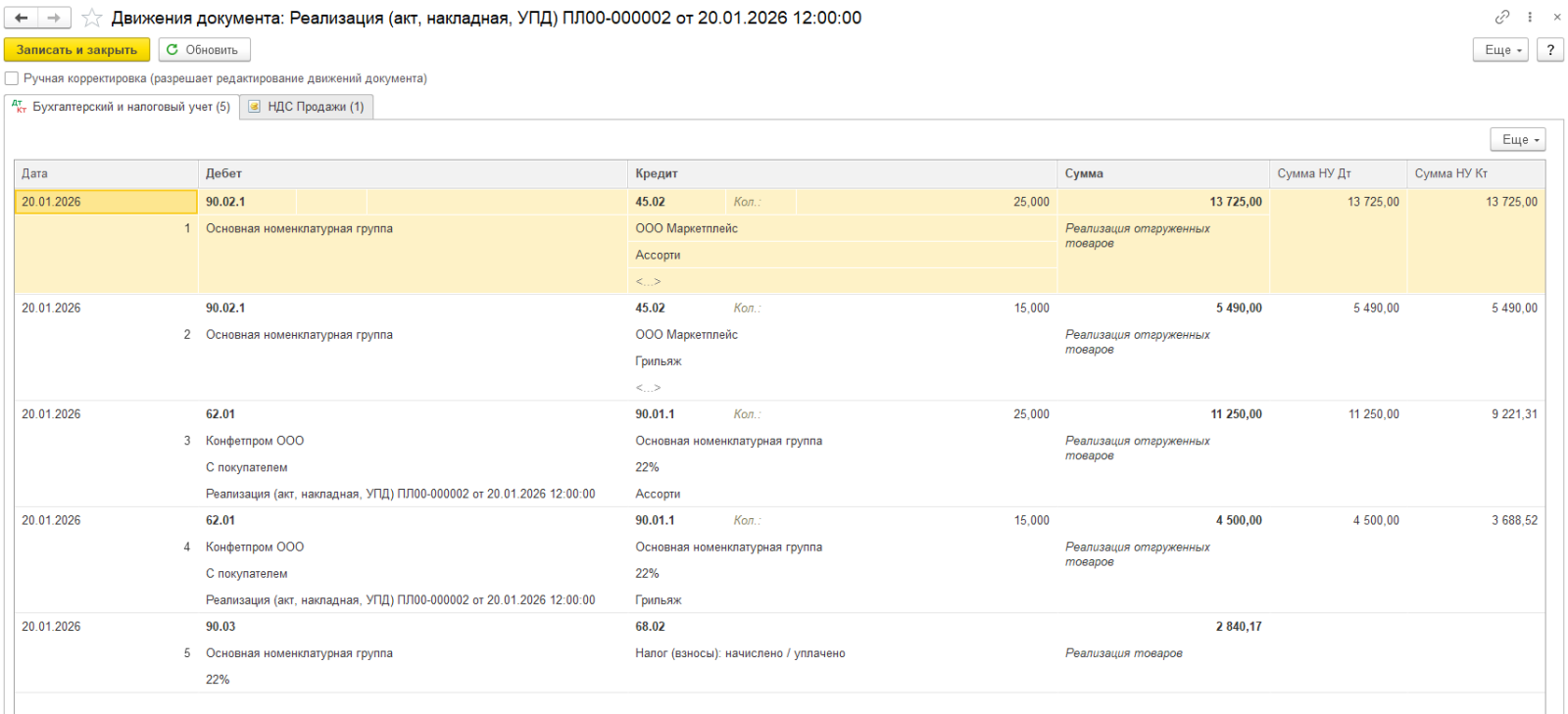The image size is (1568, 714).
Task: Open the top toolbar Еще dropdown
Action: pyautogui.click(x=1499, y=50)
